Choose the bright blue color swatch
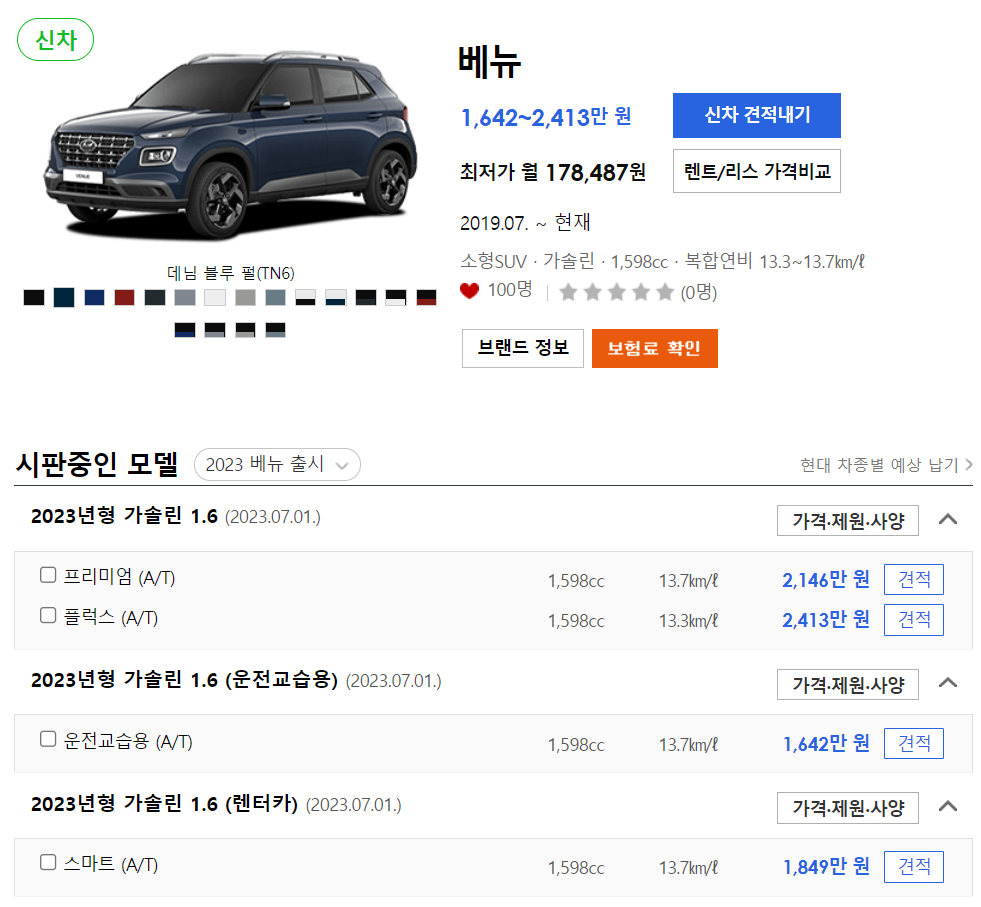 click(x=94, y=298)
